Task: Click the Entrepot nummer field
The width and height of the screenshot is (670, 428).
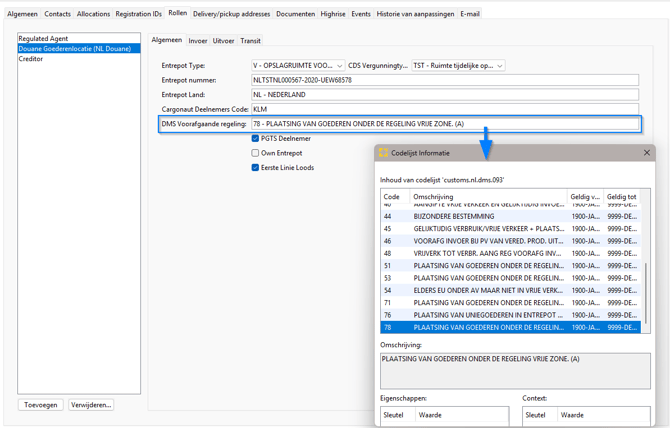Action: coord(445,80)
